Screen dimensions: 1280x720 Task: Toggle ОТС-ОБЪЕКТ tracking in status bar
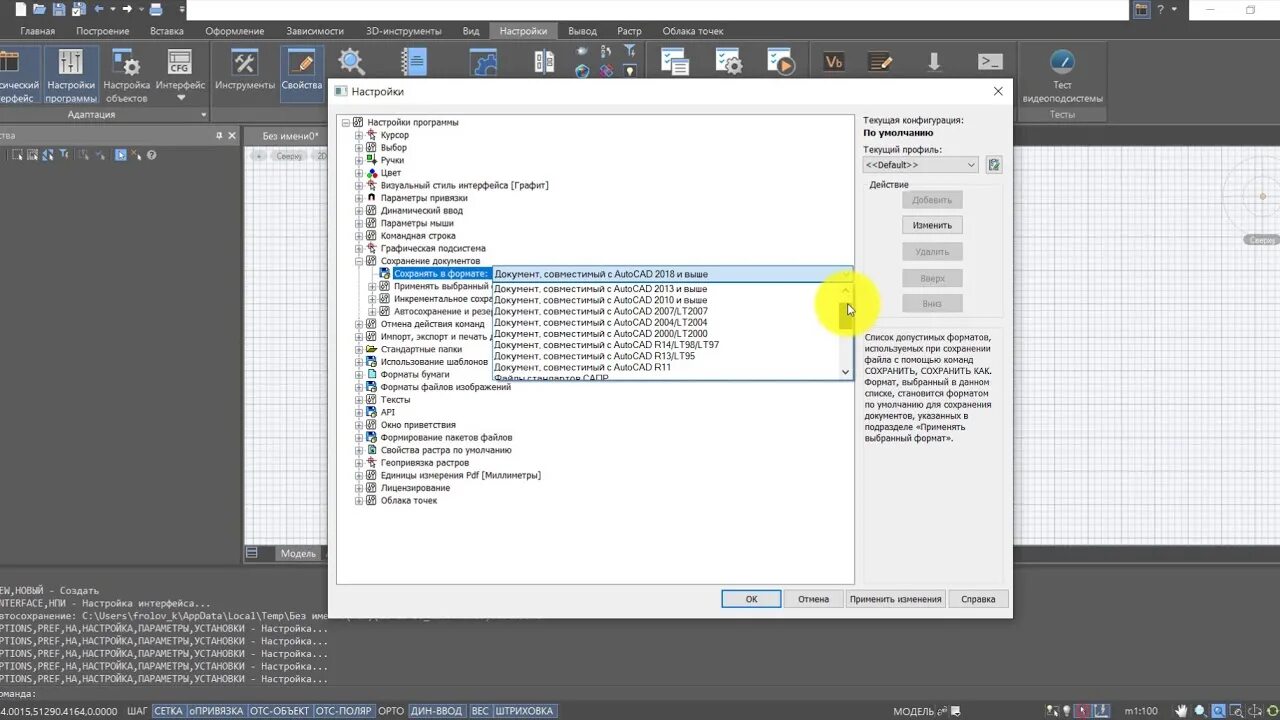coord(279,711)
